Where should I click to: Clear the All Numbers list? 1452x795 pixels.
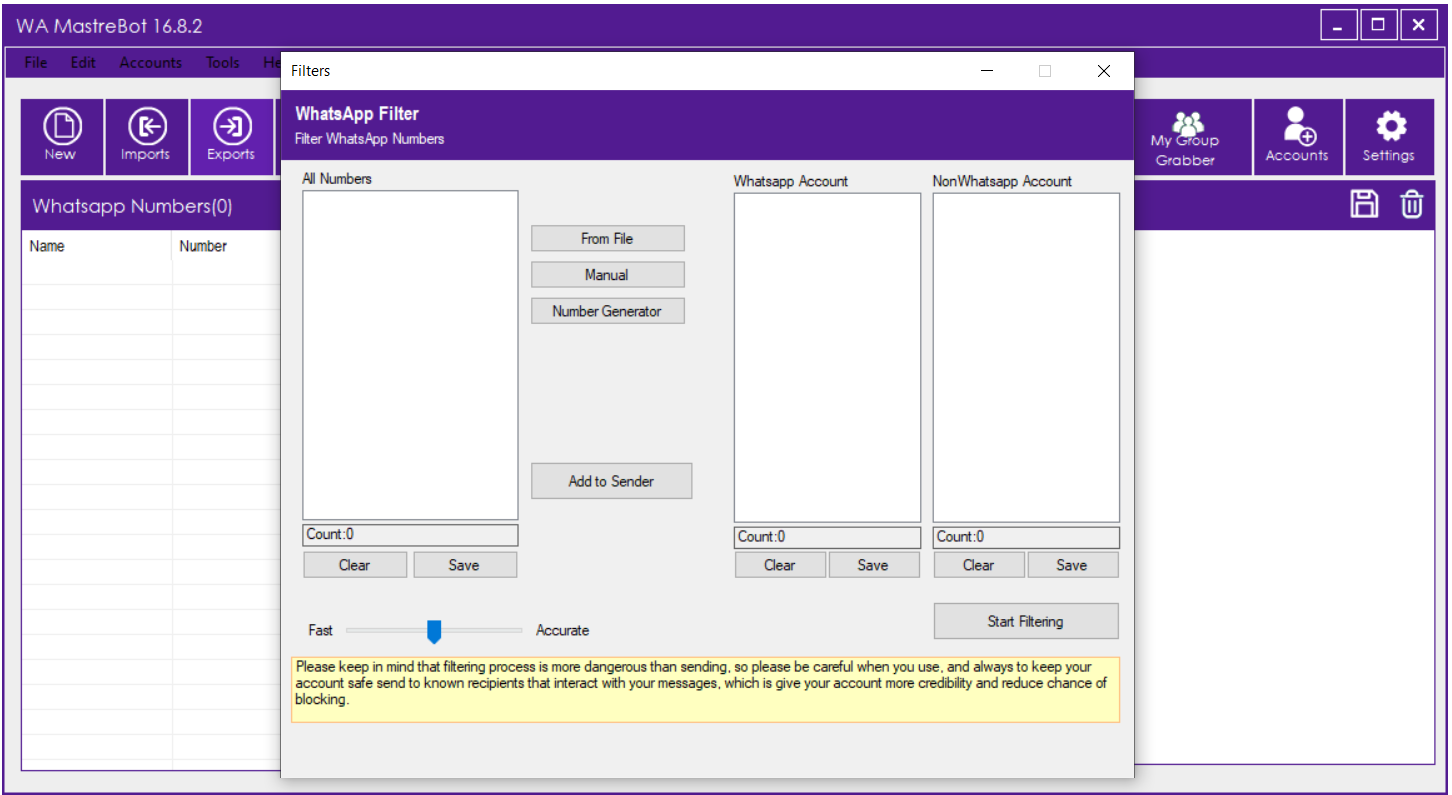coord(355,565)
